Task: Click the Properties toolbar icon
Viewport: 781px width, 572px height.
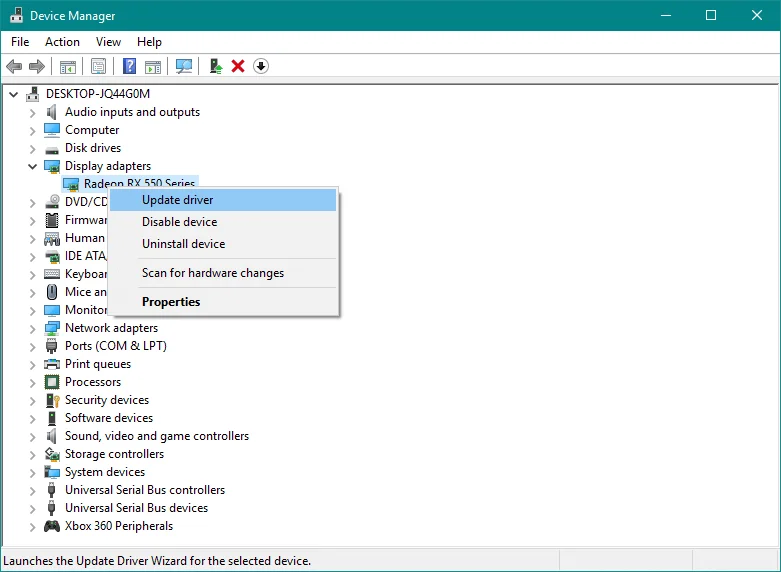Action: (99, 66)
